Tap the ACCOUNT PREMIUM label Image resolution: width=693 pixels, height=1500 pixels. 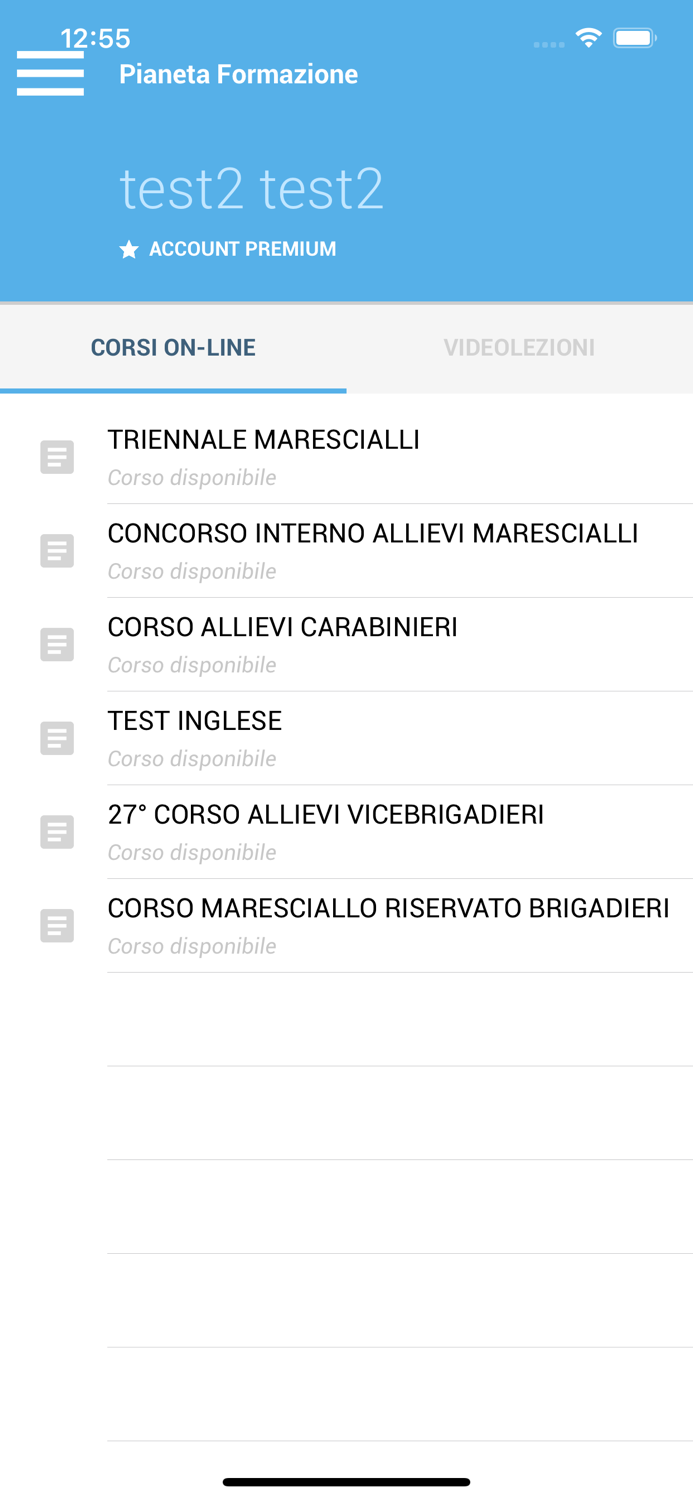pyautogui.click(x=242, y=249)
